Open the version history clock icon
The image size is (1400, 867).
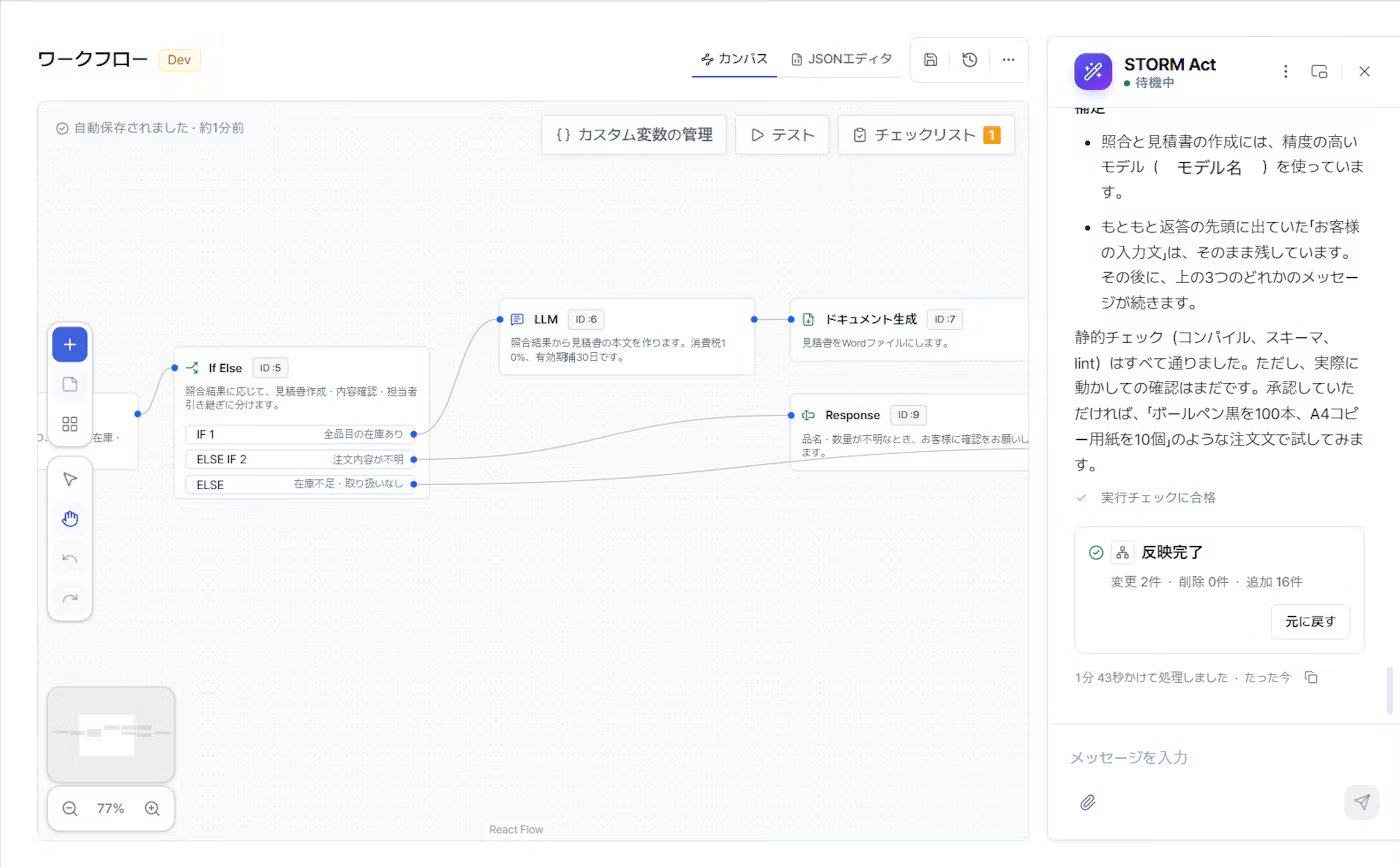pos(969,60)
